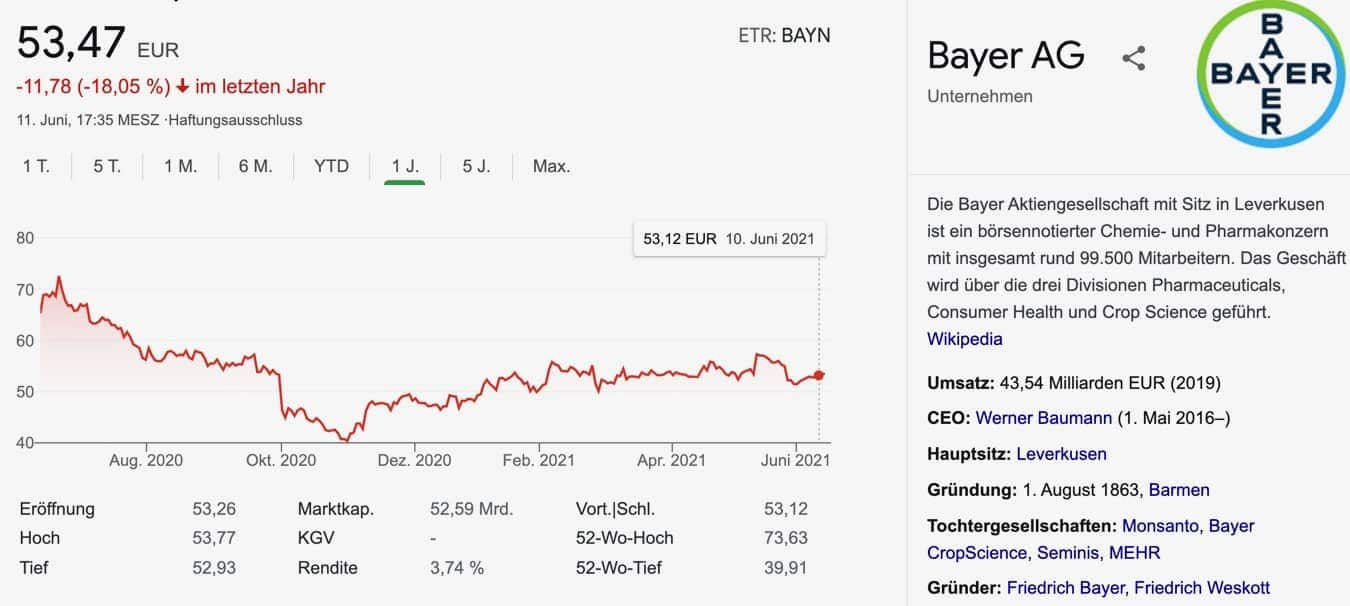Click the Rendite value 3,74 %

coord(457,568)
